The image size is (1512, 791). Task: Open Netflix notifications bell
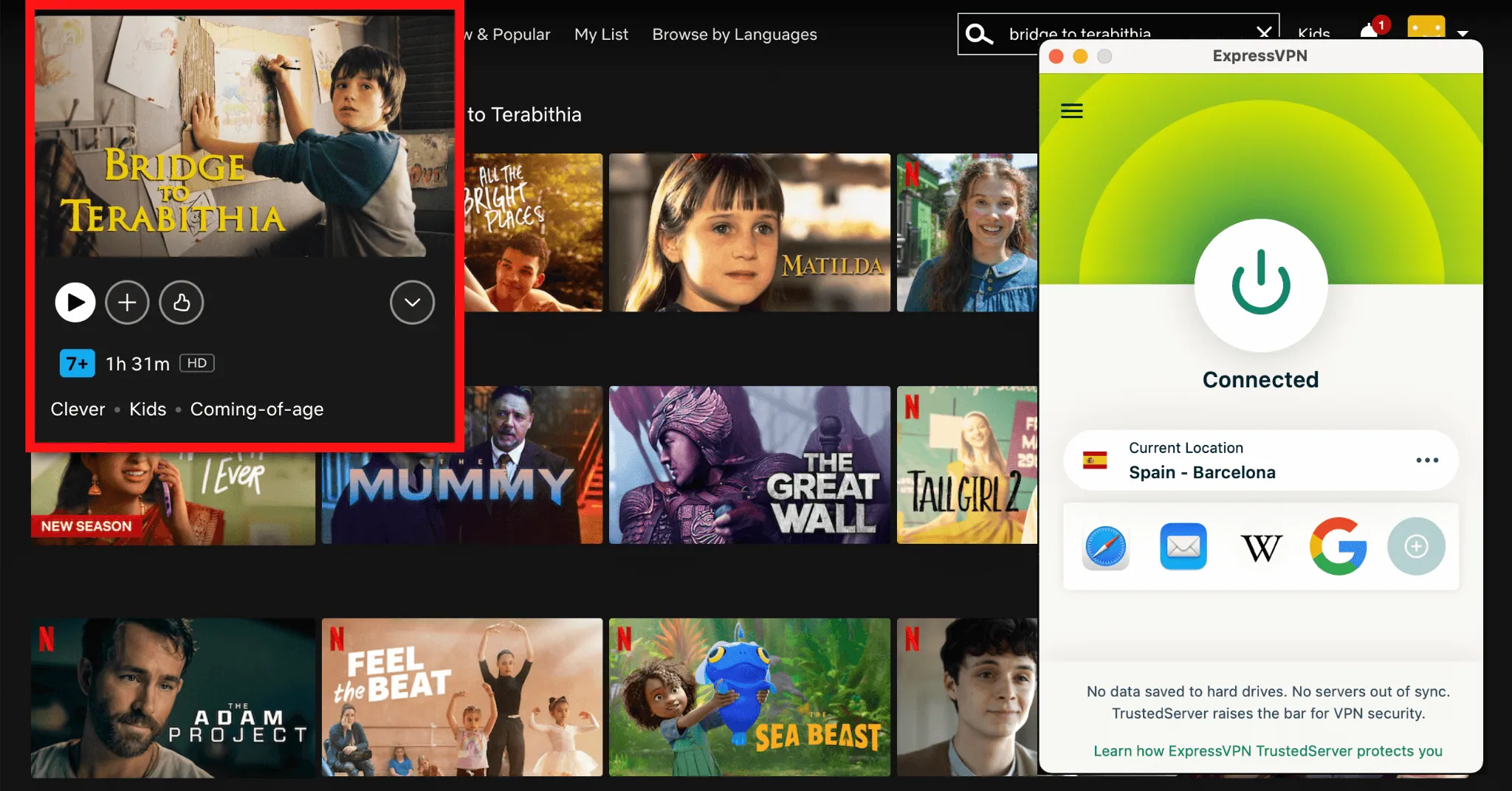[1370, 31]
